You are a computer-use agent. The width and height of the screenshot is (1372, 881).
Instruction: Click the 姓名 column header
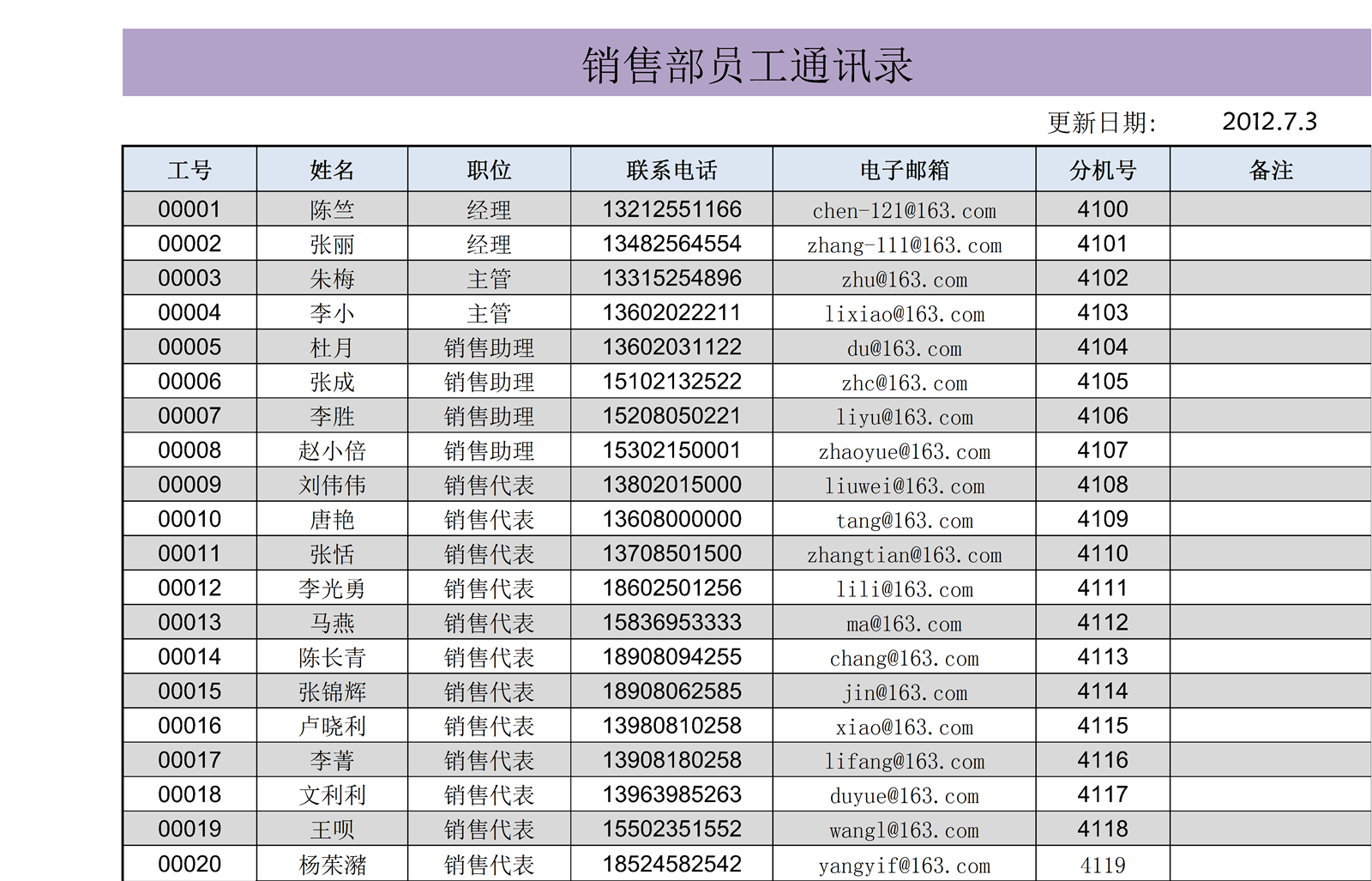(332, 170)
